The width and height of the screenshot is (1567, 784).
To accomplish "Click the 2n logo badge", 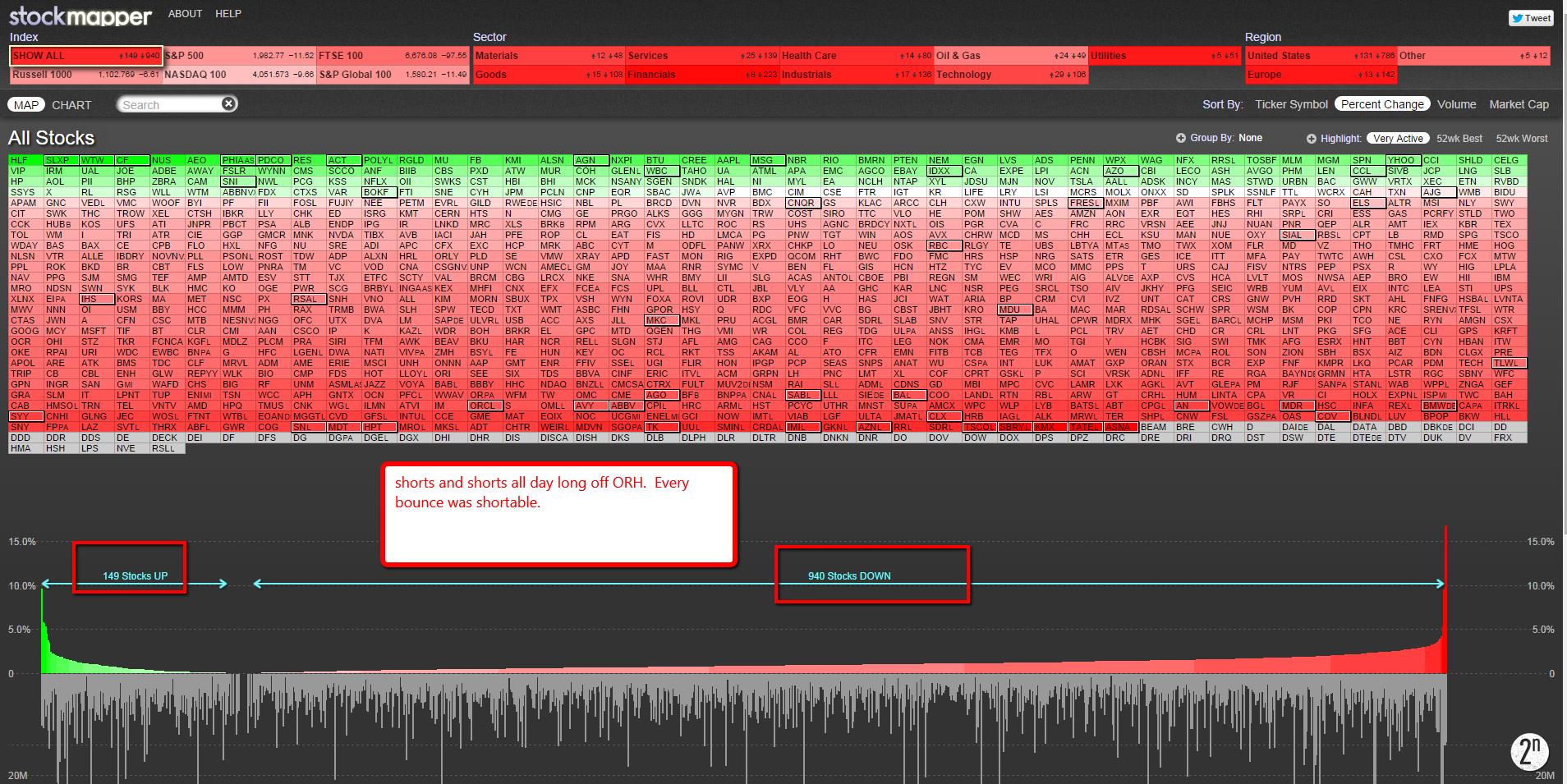I will (1529, 751).
